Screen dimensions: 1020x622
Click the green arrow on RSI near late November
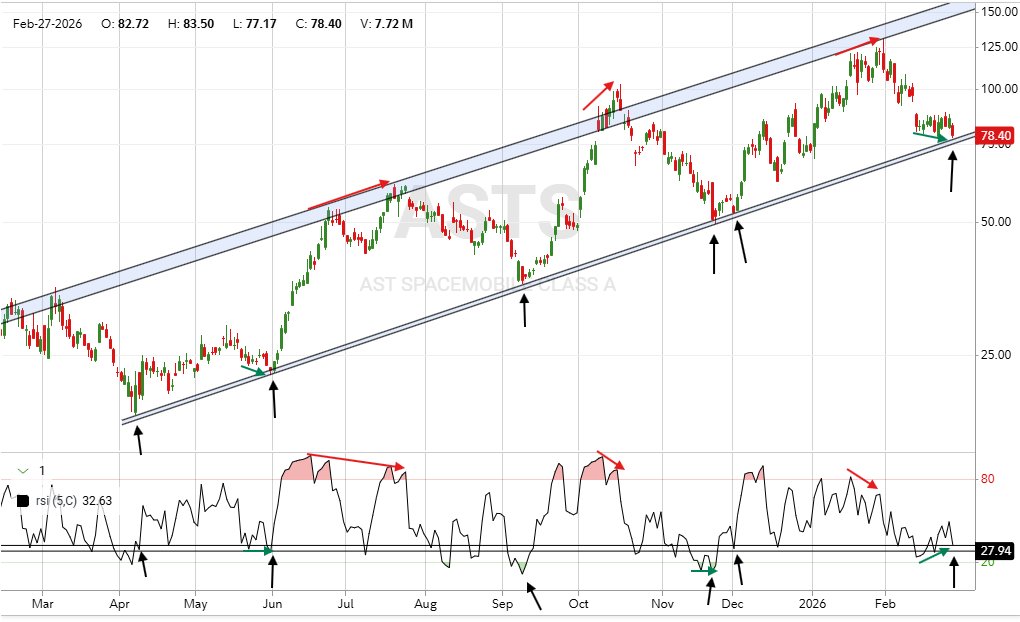704,571
